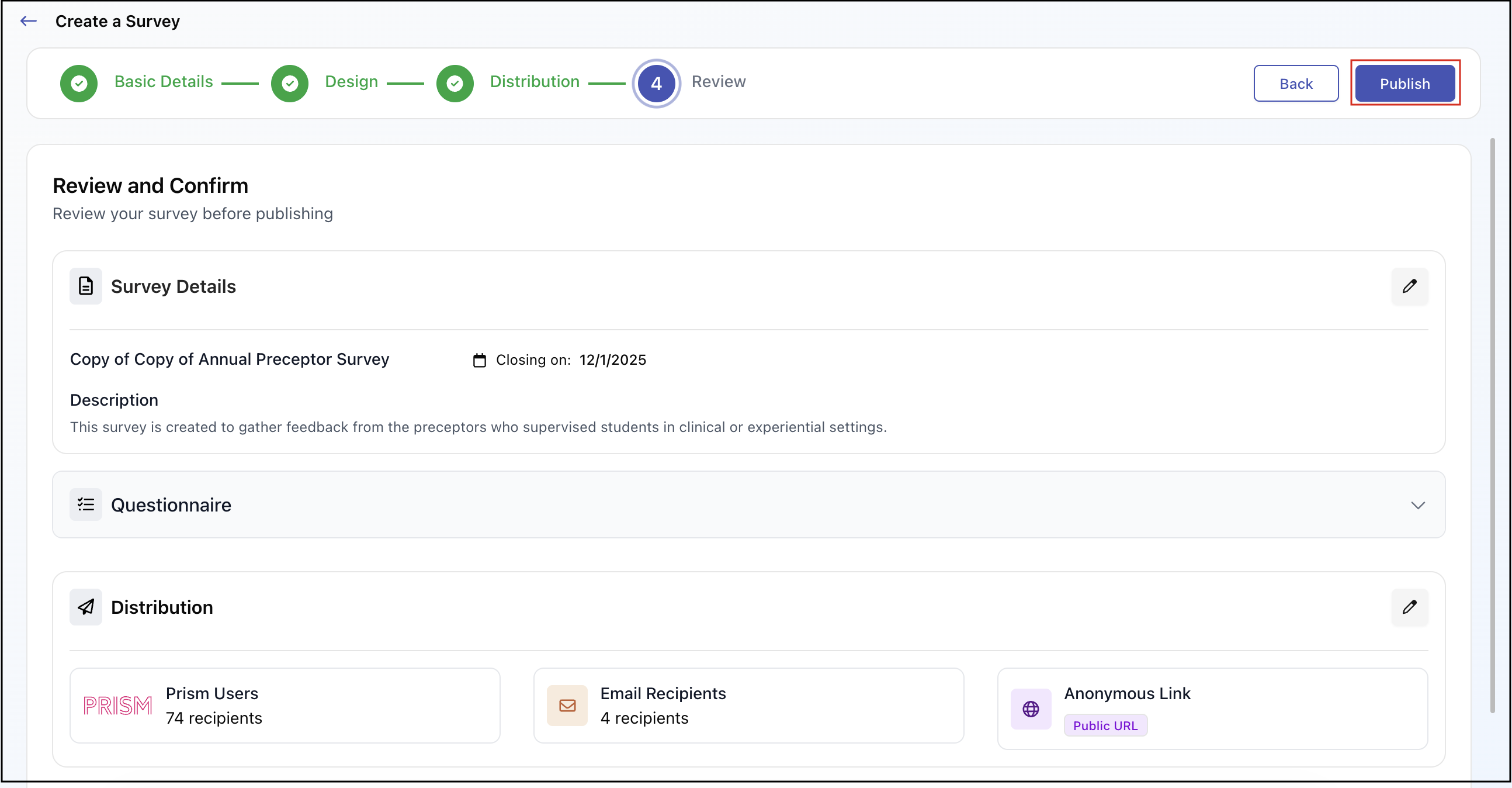1512x788 pixels.
Task: Go to Distribution step
Action: point(534,82)
